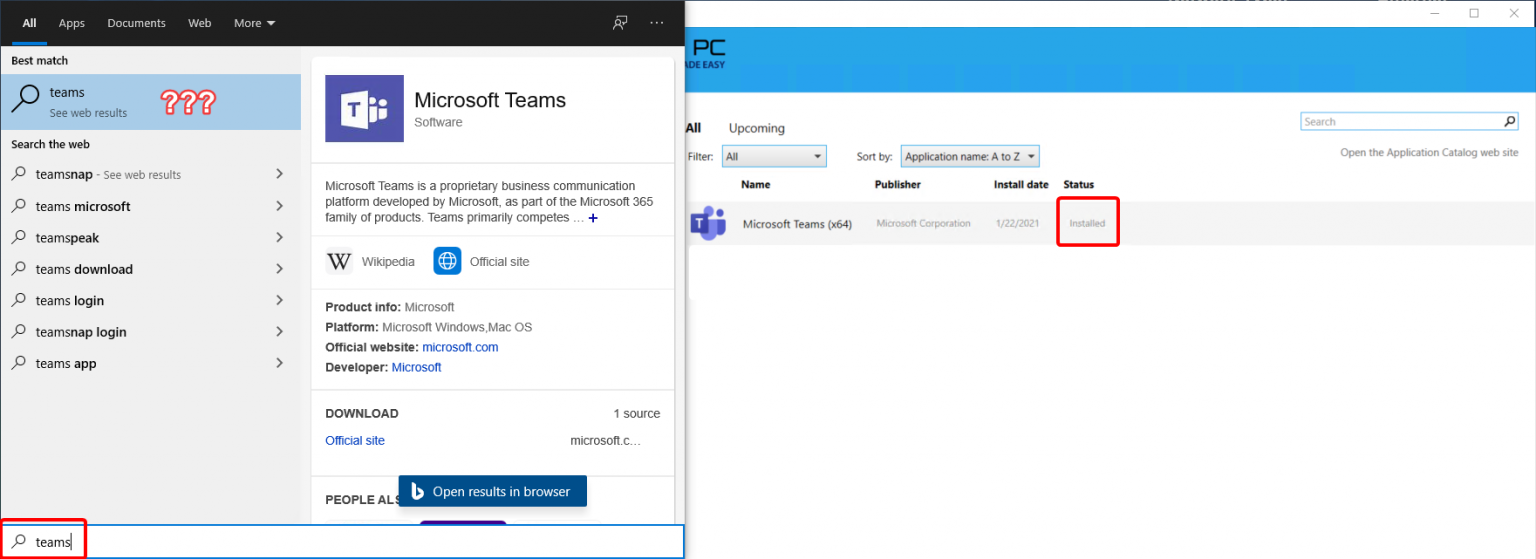Select teamspeak suggestion
Image resolution: width=1536 pixels, height=559 pixels.
pyautogui.click(x=150, y=238)
